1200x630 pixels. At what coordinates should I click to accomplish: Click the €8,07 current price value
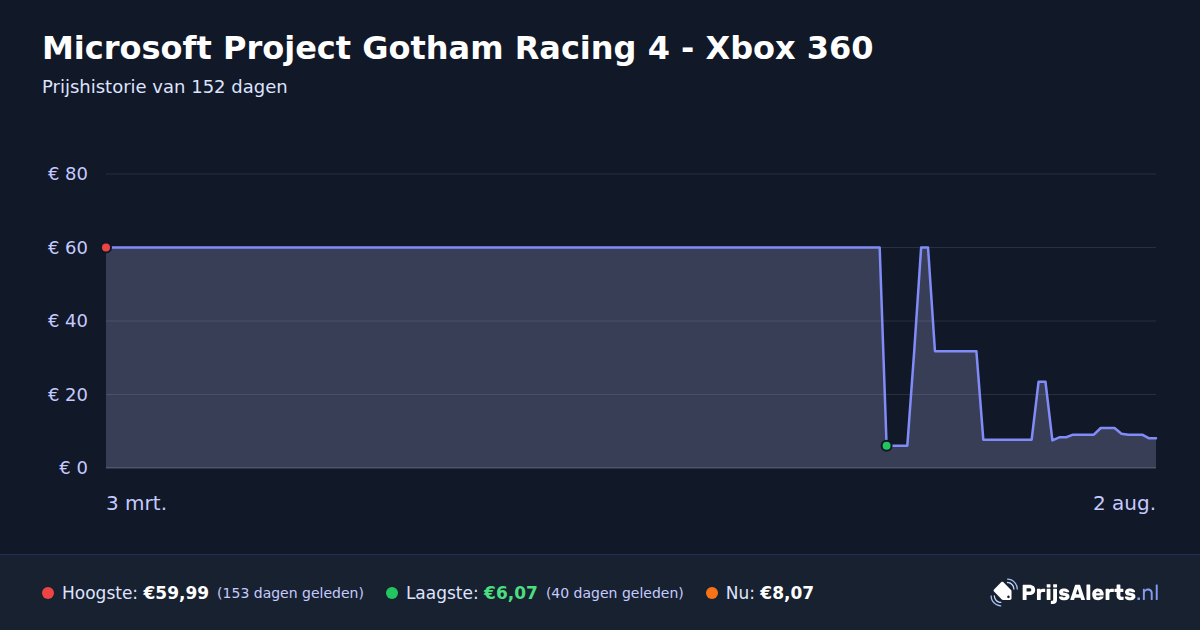click(x=787, y=593)
